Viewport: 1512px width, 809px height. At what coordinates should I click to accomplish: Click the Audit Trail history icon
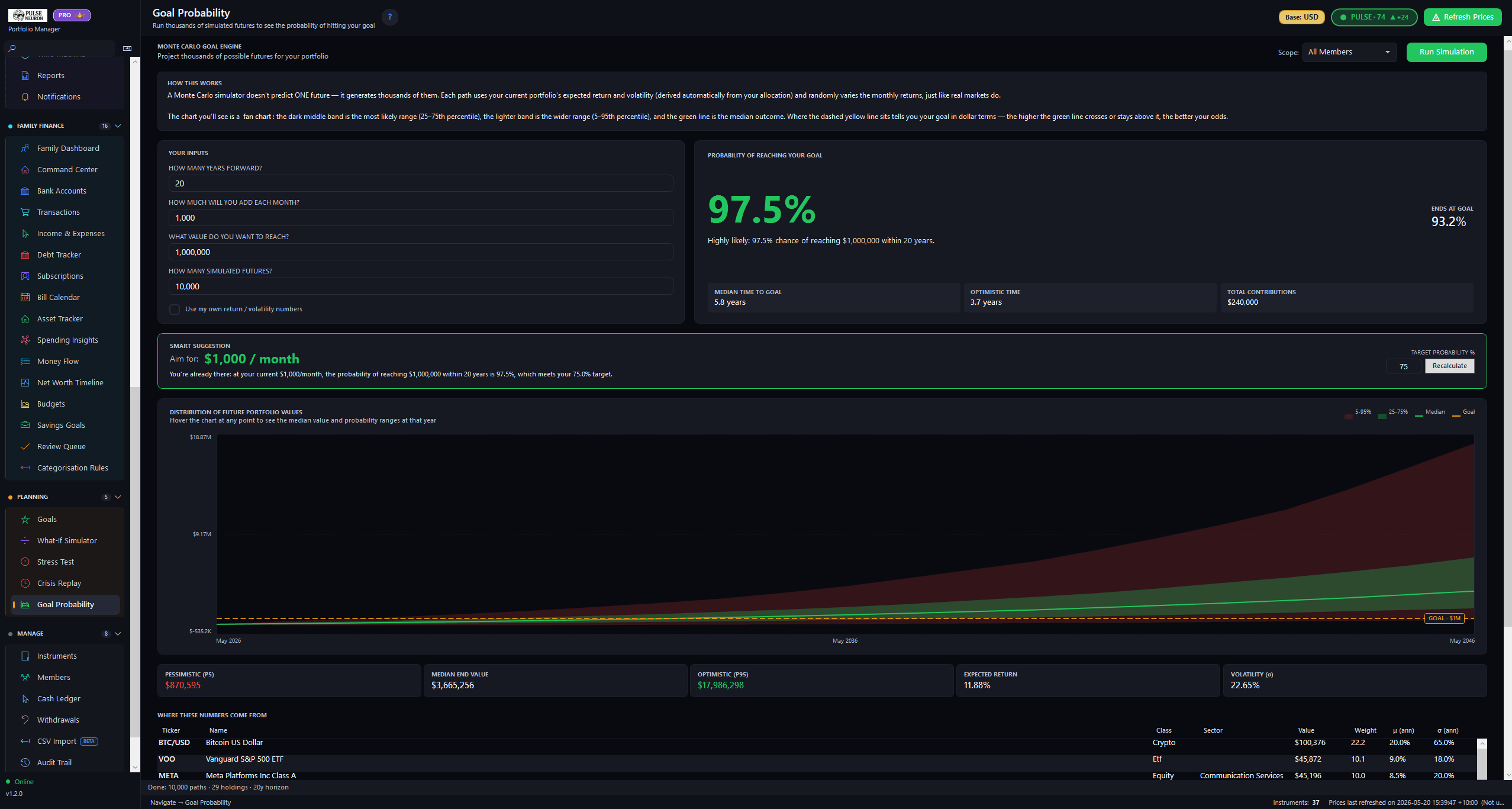click(25, 762)
